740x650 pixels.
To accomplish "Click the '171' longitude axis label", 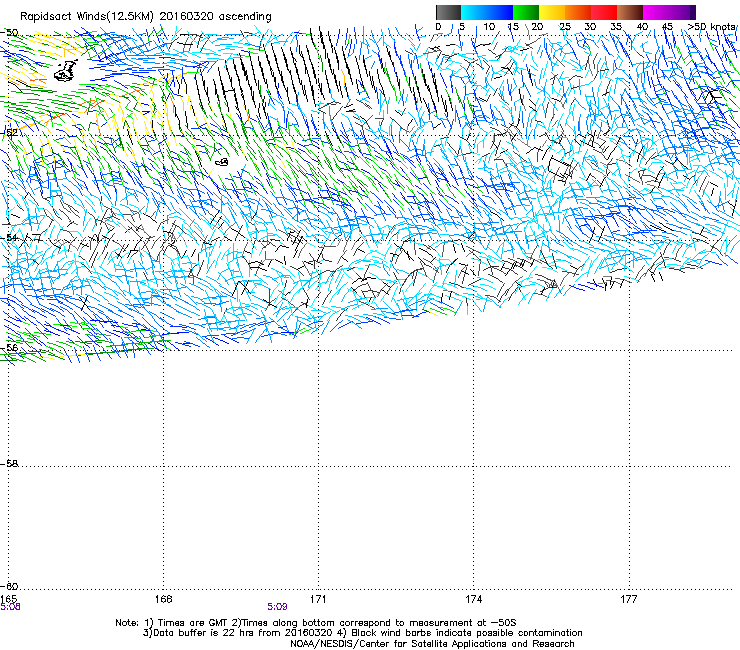I will click(318, 599).
